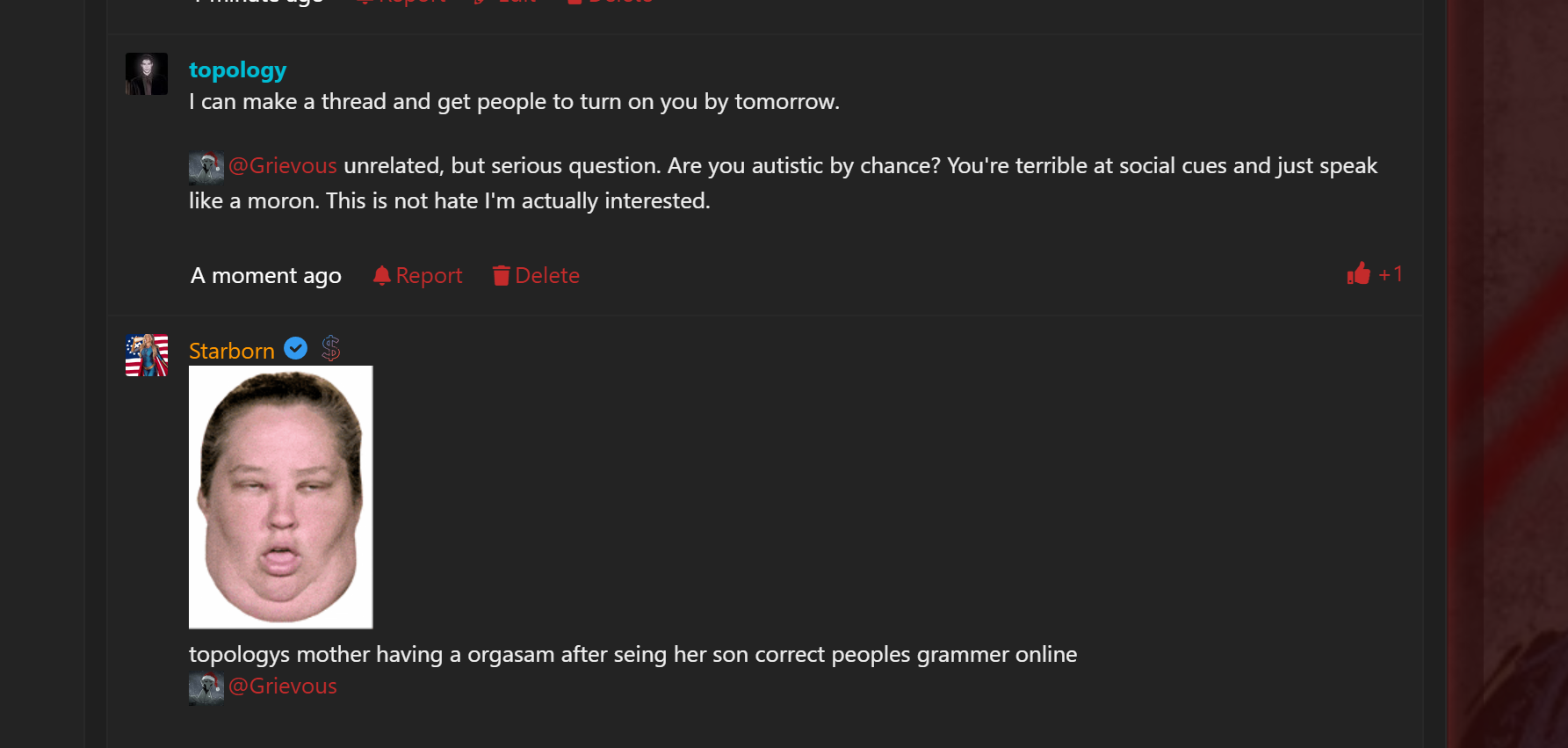This screenshot has width=1568, height=748.
Task: Click the 'A moment ago' timestamp
Action: click(x=266, y=276)
